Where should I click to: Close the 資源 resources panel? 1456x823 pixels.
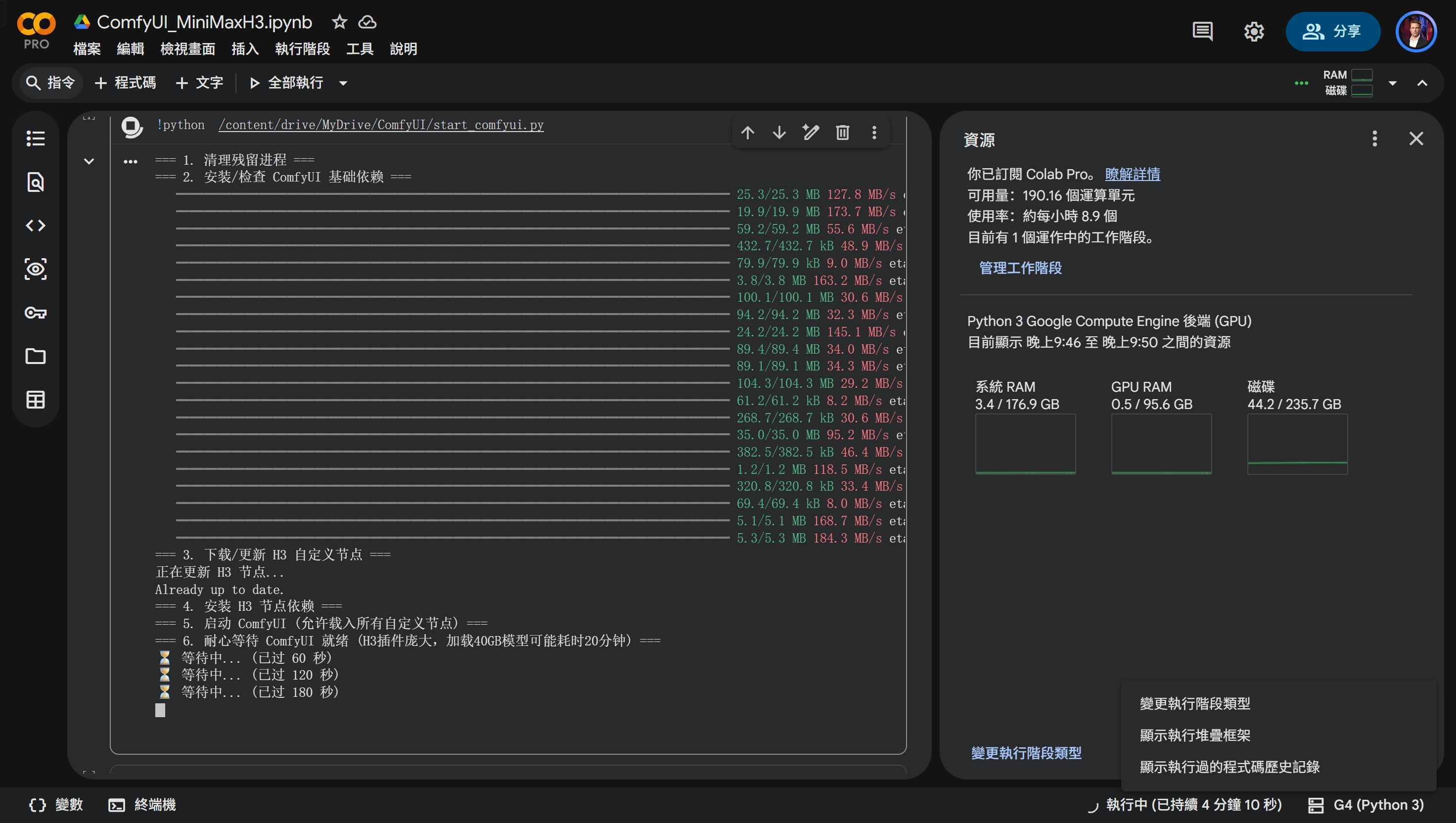(x=1416, y=138)
